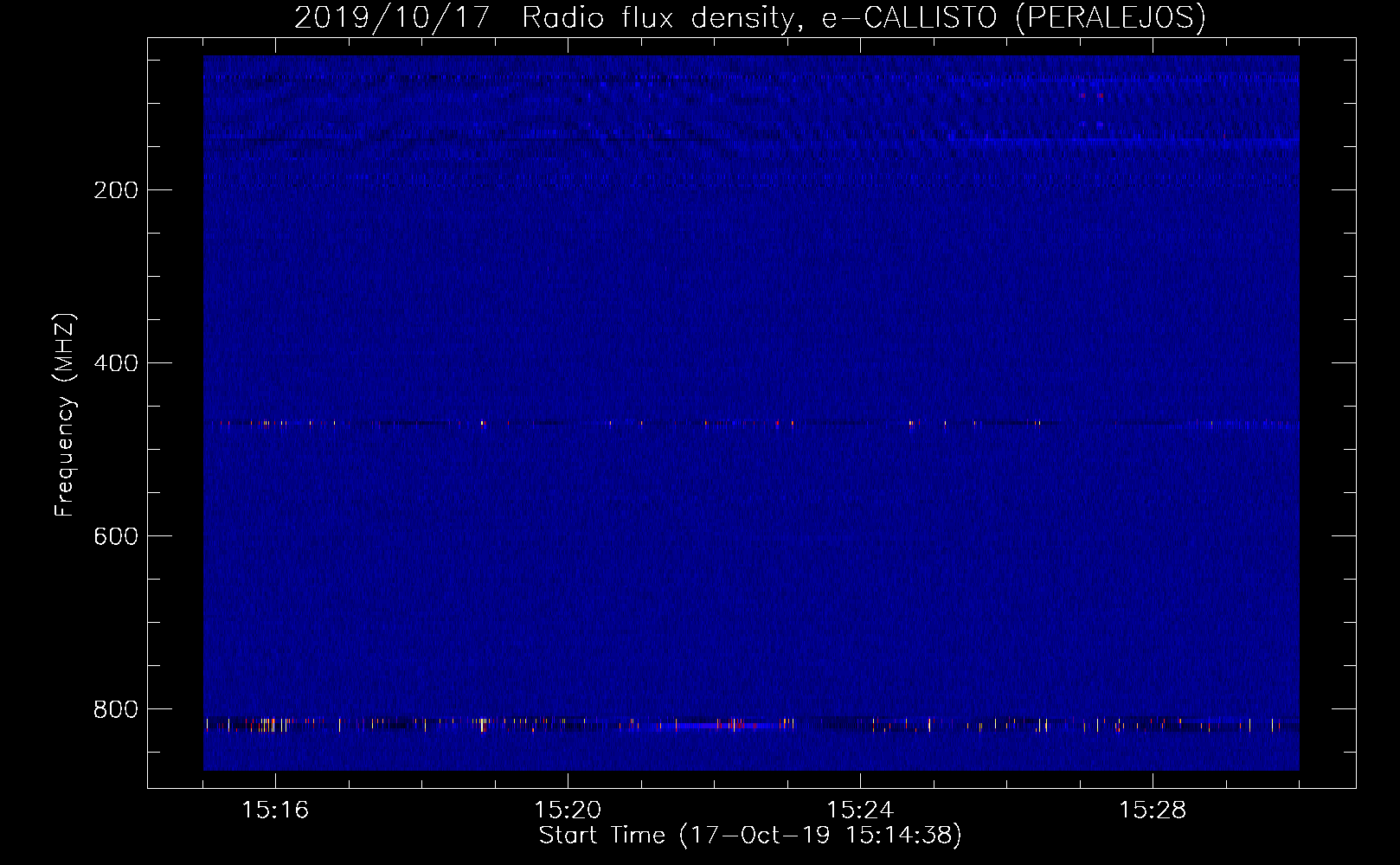Click the plot title mentioning e-CALLISTO (PERALEJOS)
The height and width of the screenshot is (865, 1400).
[750, 17]
